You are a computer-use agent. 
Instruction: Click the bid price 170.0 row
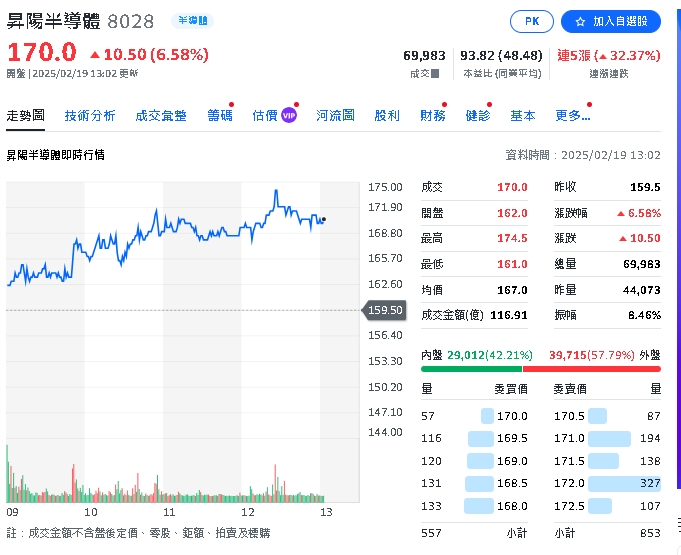pyautogui.click(x=474, y=416)
